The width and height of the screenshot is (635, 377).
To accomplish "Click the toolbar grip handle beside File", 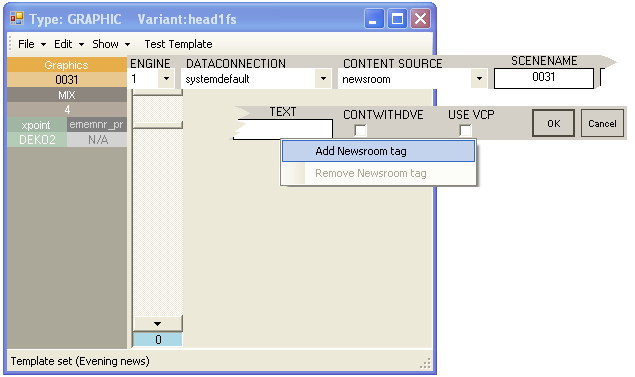I will pyautogui.click(x=11, y=44).
